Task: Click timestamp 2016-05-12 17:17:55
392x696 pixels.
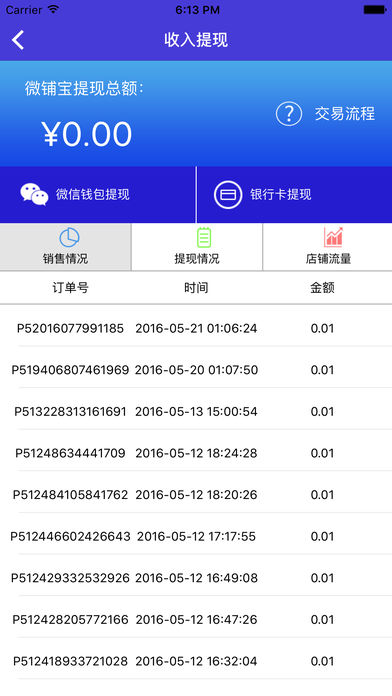Action: (x=196, y=536)
